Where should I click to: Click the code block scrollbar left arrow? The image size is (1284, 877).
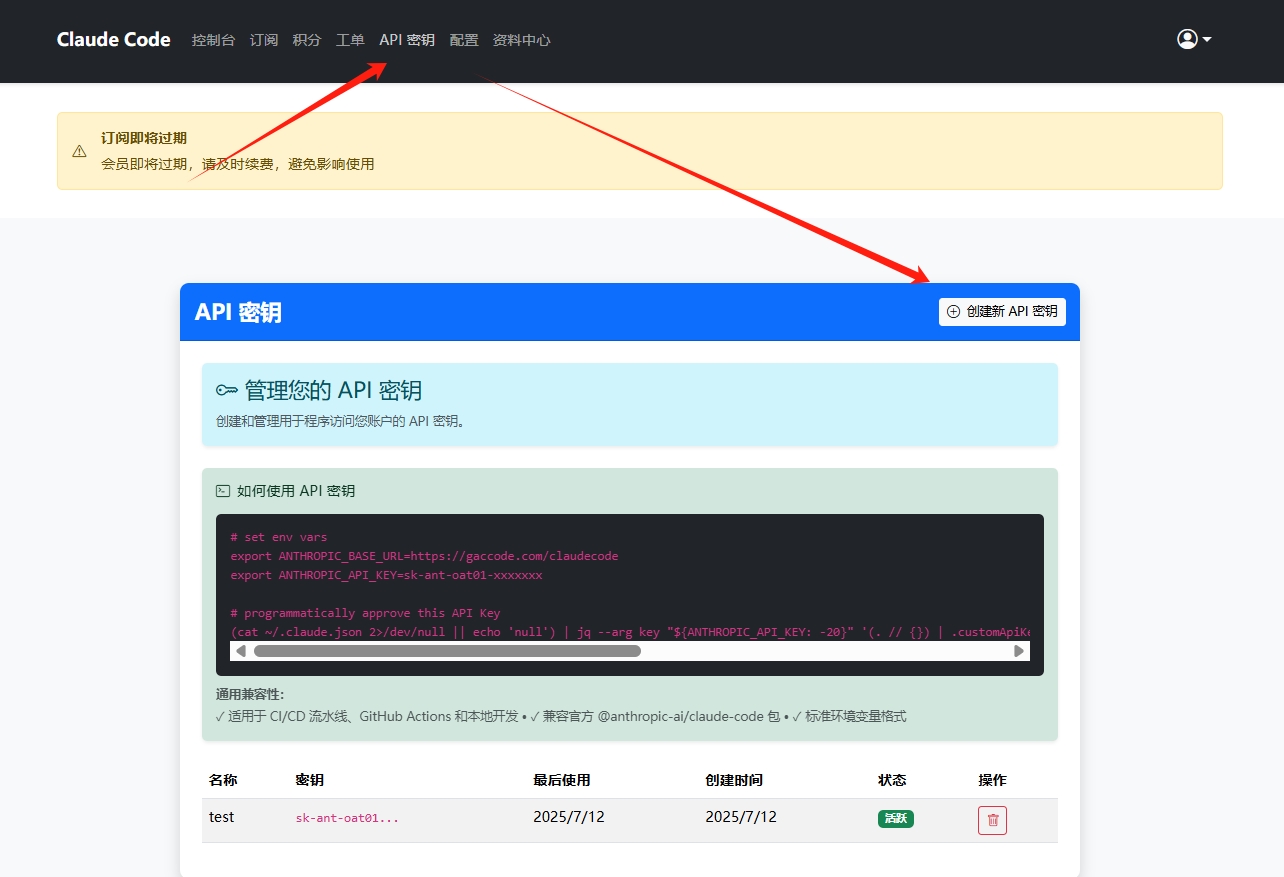[240, 651]
